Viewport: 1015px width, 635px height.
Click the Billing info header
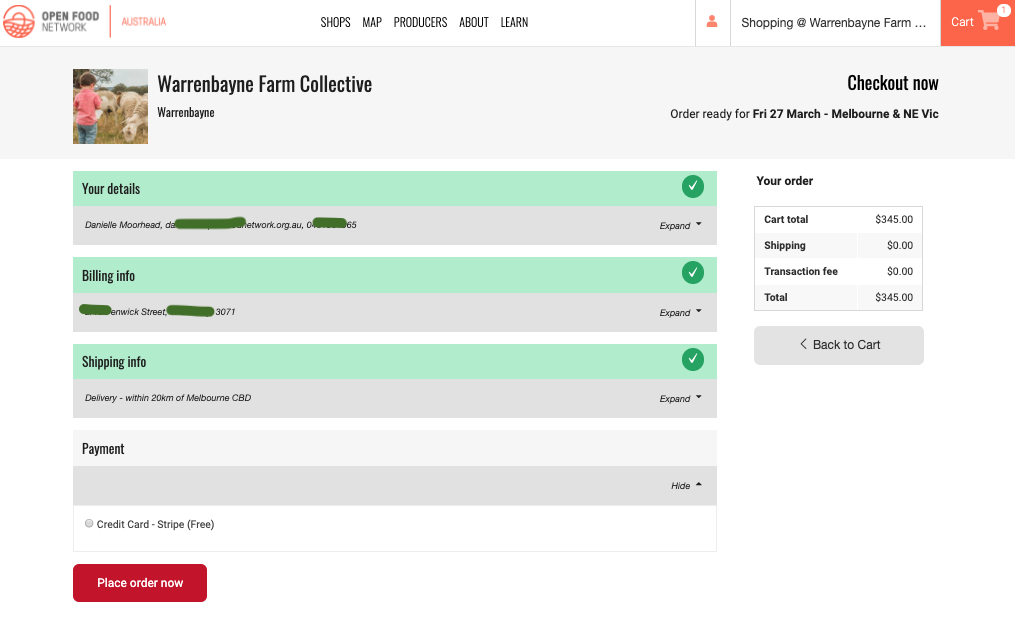point(395,275)
